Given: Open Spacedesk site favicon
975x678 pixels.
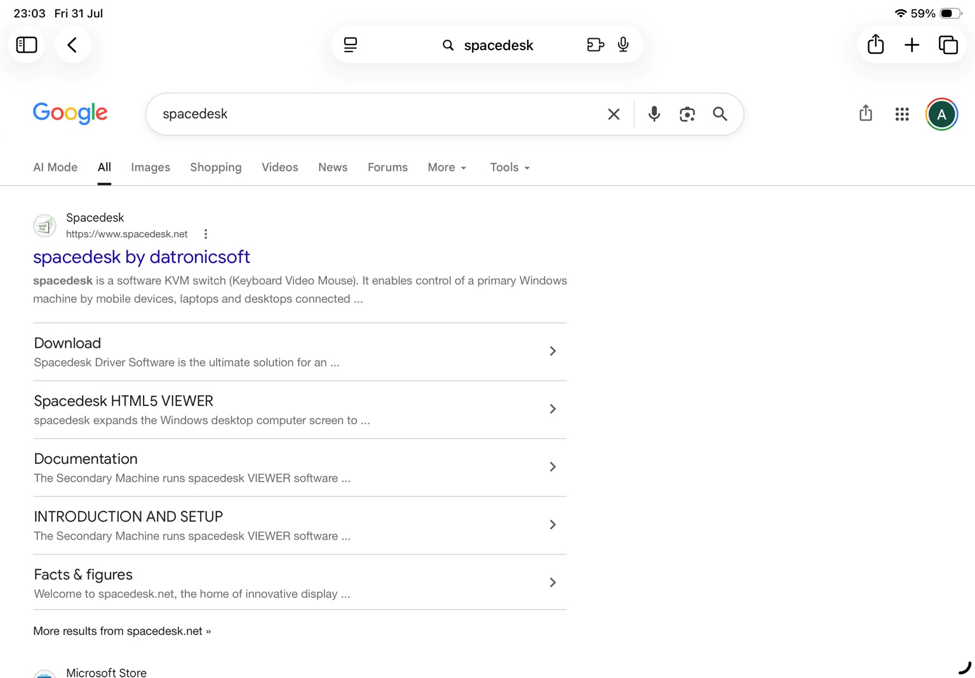Looking at the screenshot, I should pyautogui.click(x=45, y=226).
